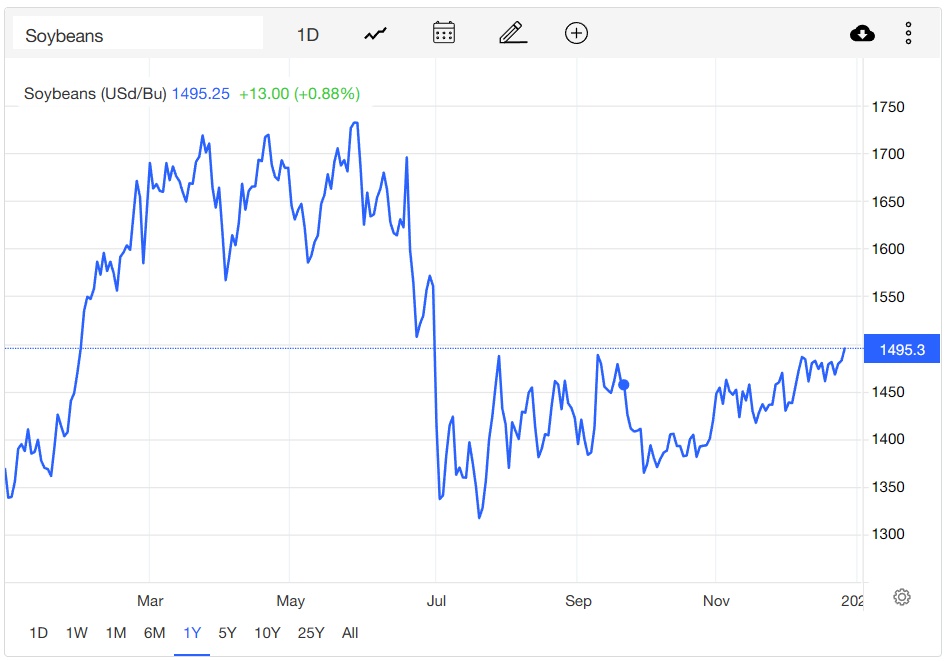Click the 1495.3 current price label
Viewport: 945px width, 661px height.
[902, 349]
